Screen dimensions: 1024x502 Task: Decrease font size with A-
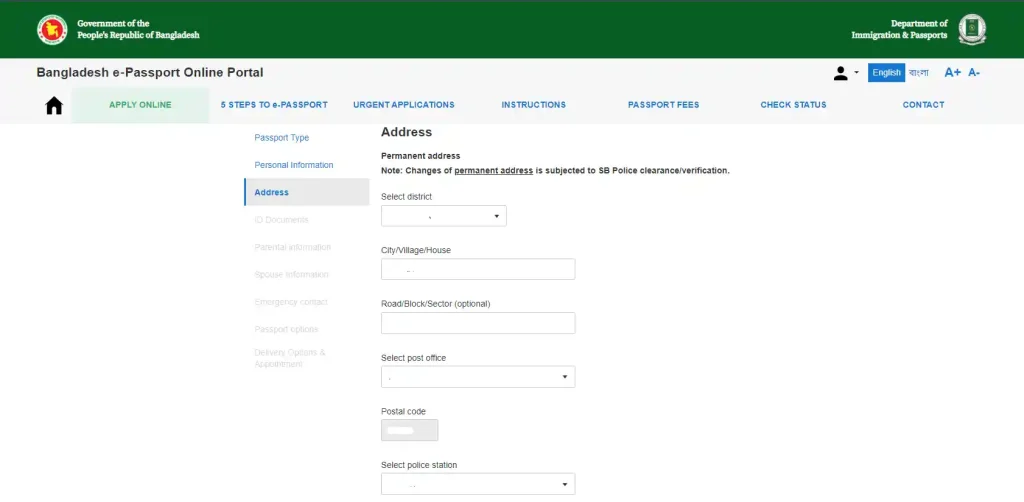coord(974,73)
